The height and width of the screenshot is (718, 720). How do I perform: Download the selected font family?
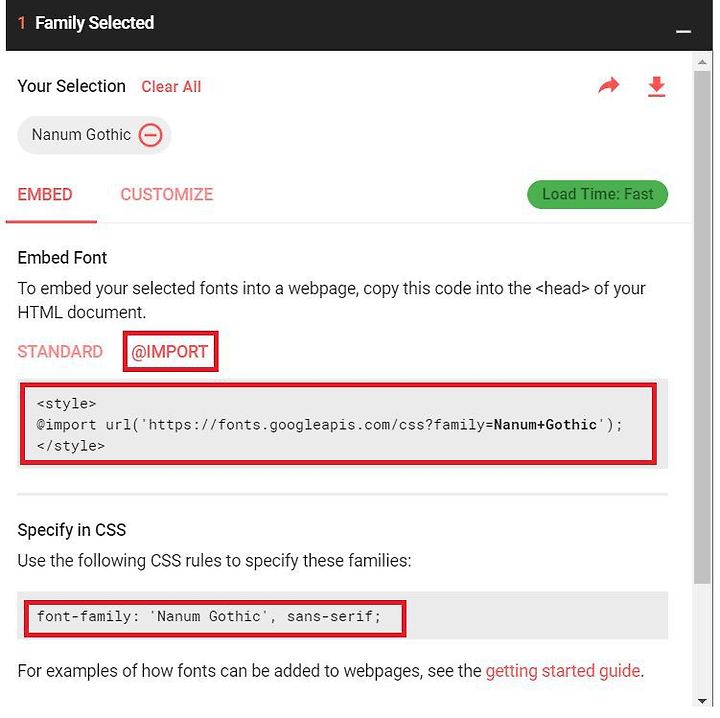pos(657,87)
